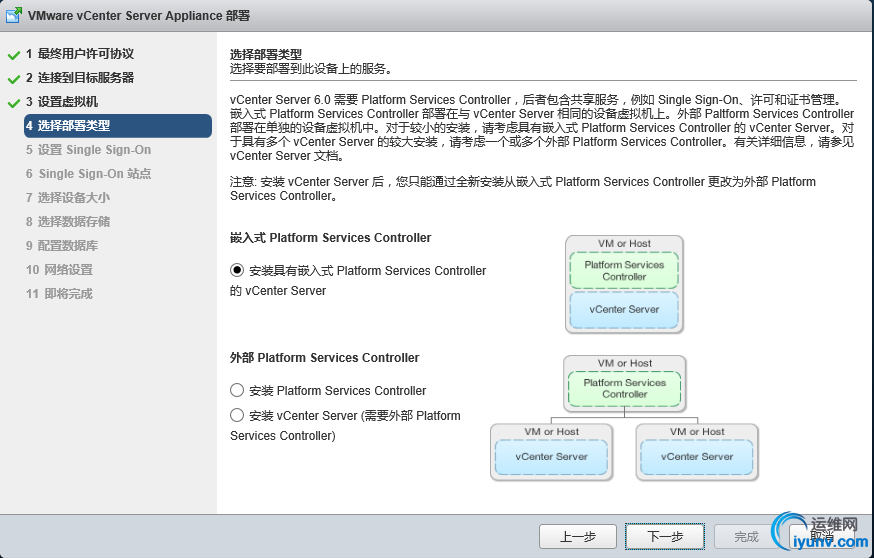
Task: Click the 嵌入式 Platform Services Controller heading
Action: (x=331, y=238)
